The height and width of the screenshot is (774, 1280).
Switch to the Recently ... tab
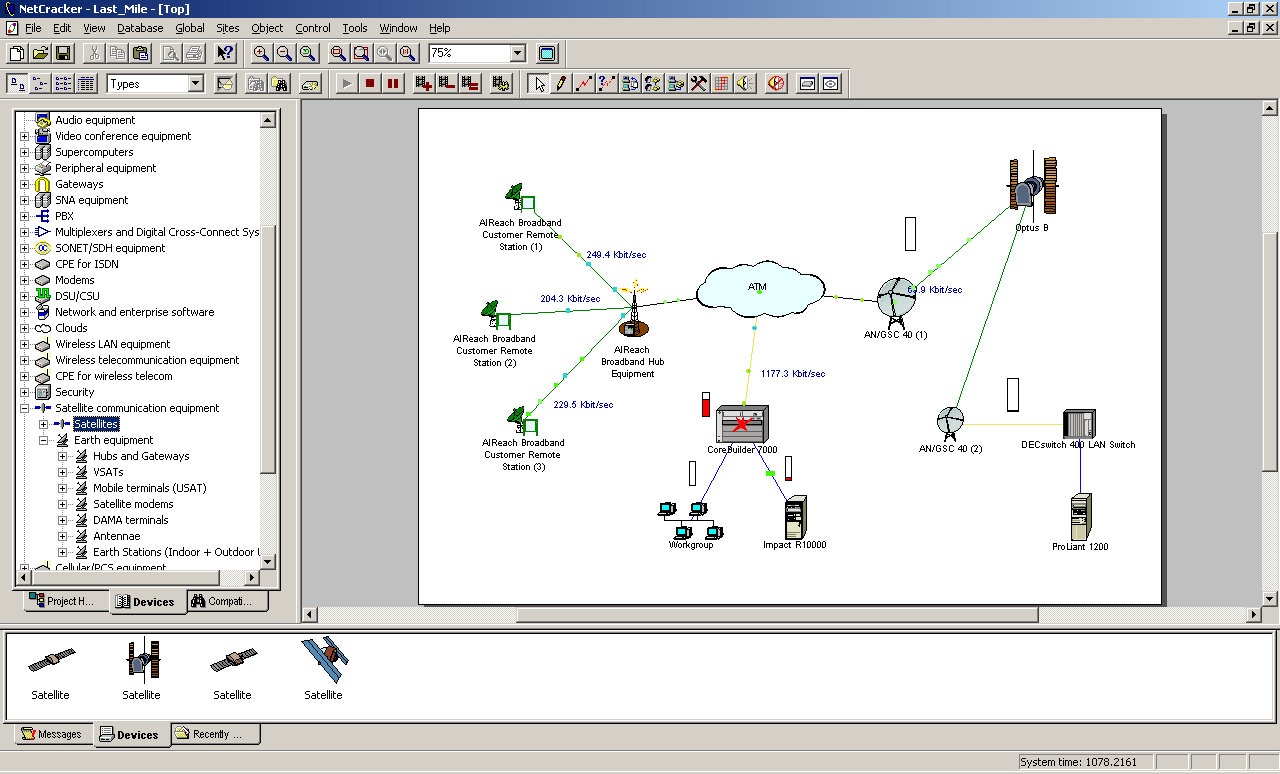click(216, 734)
